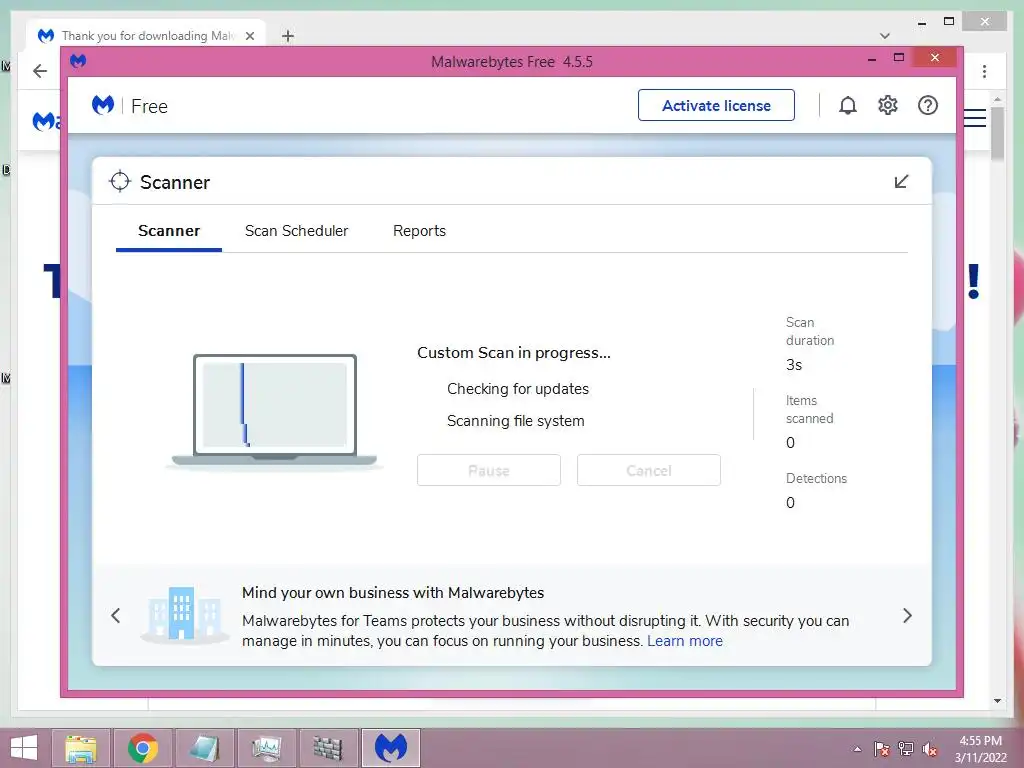This screenshot has height=768, width=1024.
Task: Show next promo with right chevron
Action: click(907, 615)
